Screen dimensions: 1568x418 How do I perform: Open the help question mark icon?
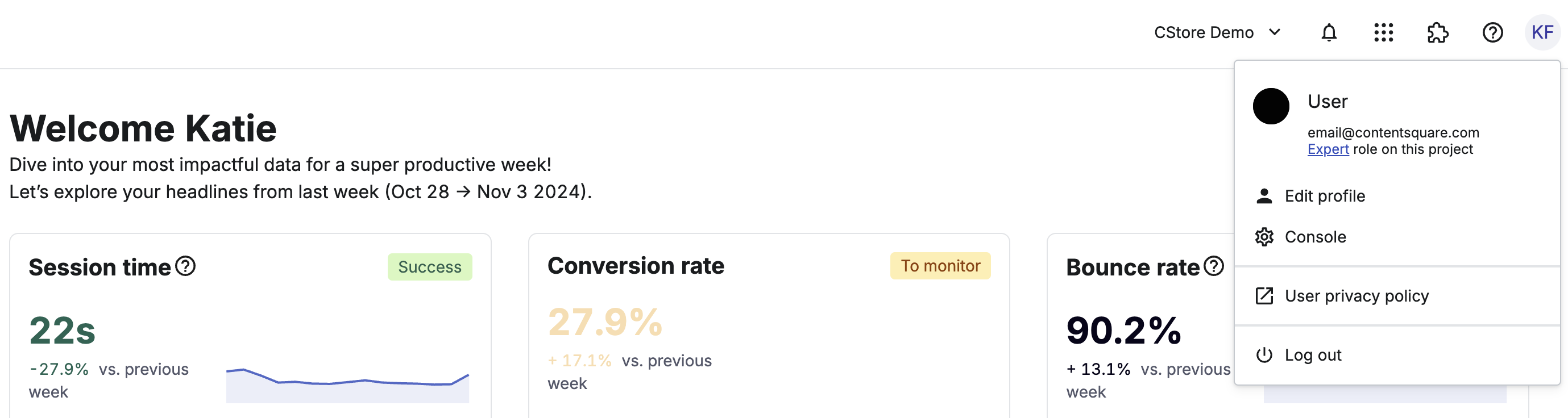(1492, 32)
